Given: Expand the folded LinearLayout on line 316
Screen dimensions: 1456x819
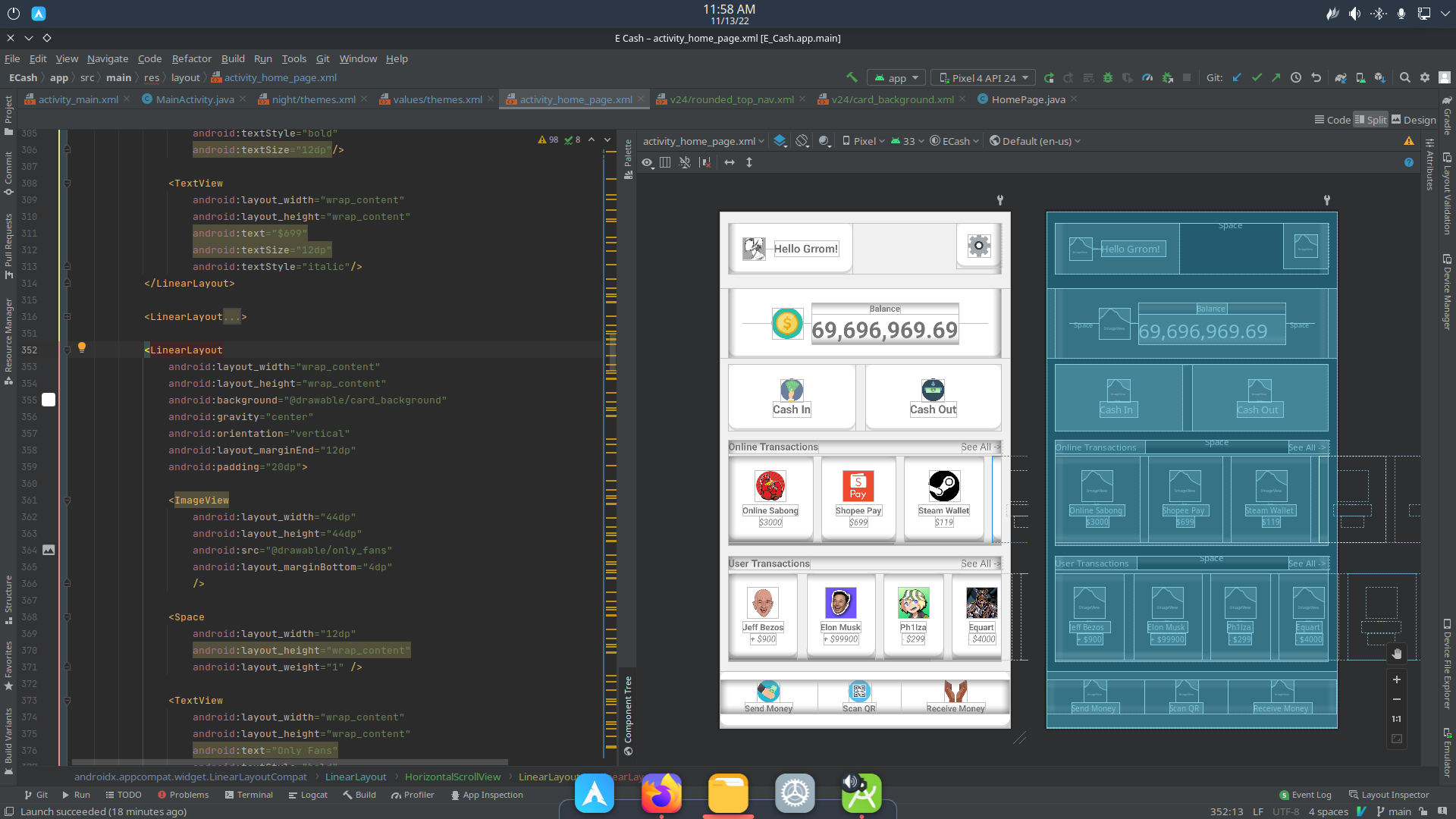Looking at the screenshot, I should tap(67, 317).
